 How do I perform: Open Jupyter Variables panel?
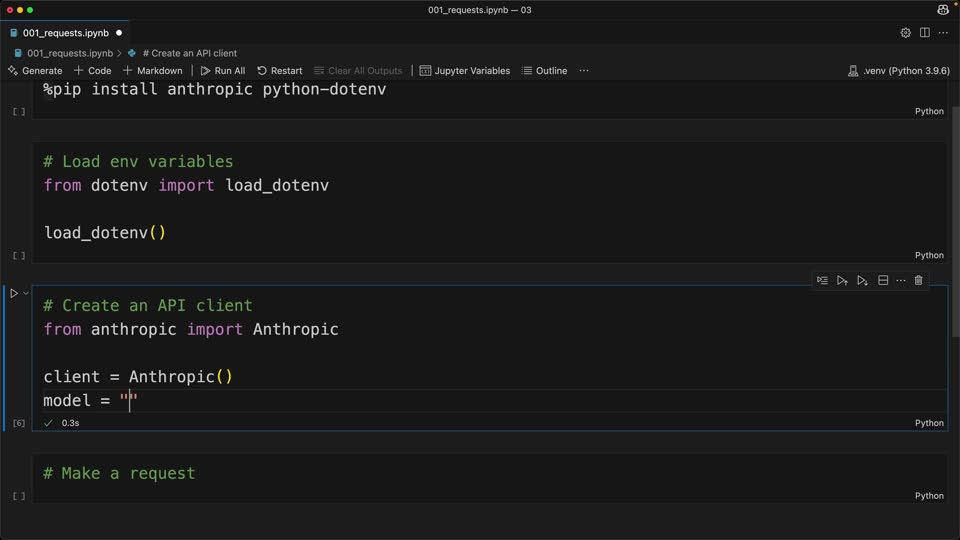[x=465, y=70]
